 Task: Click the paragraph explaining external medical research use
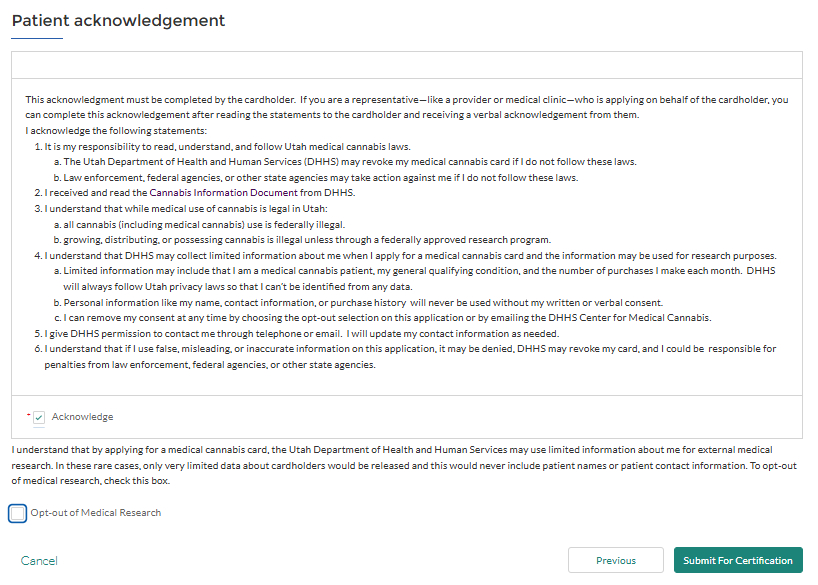point(404,465)
